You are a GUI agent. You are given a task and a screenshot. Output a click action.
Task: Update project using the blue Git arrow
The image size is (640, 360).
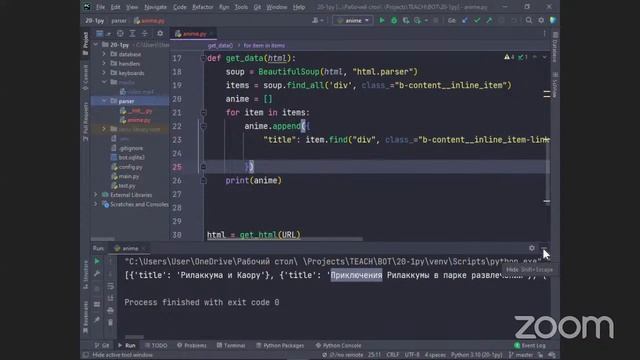click(464, 20)
